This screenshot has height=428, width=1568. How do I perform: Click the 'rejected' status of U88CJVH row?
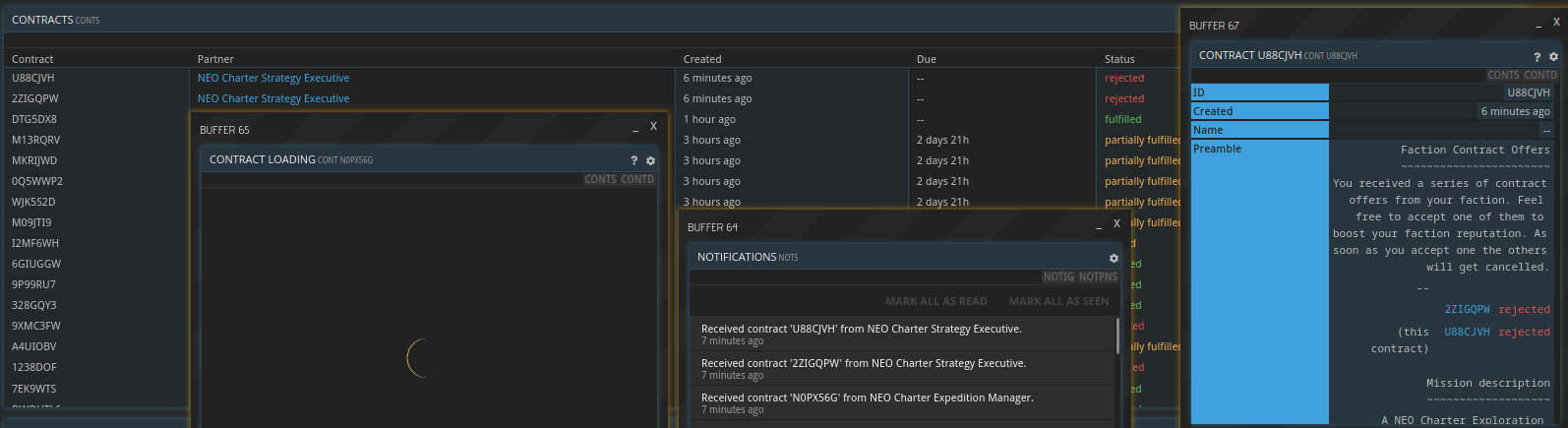coord(1124,78)
